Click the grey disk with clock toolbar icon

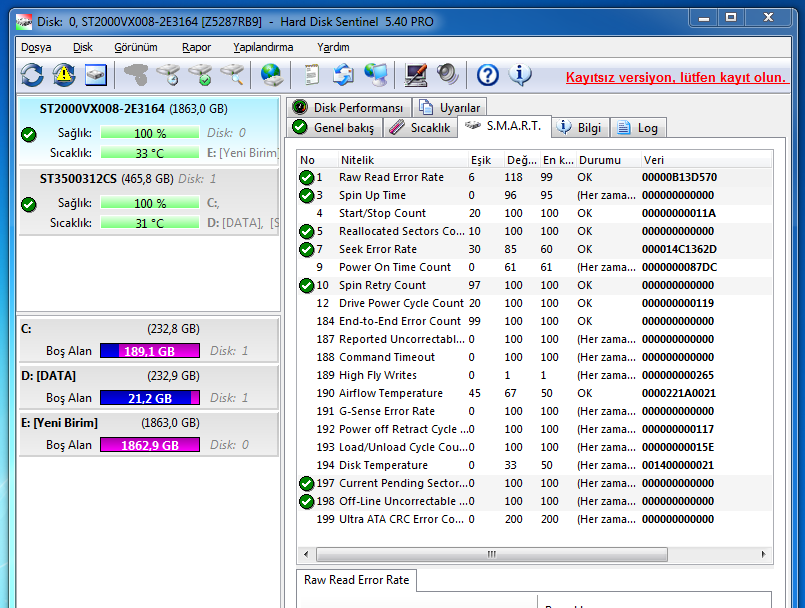(x=168, y=75)
